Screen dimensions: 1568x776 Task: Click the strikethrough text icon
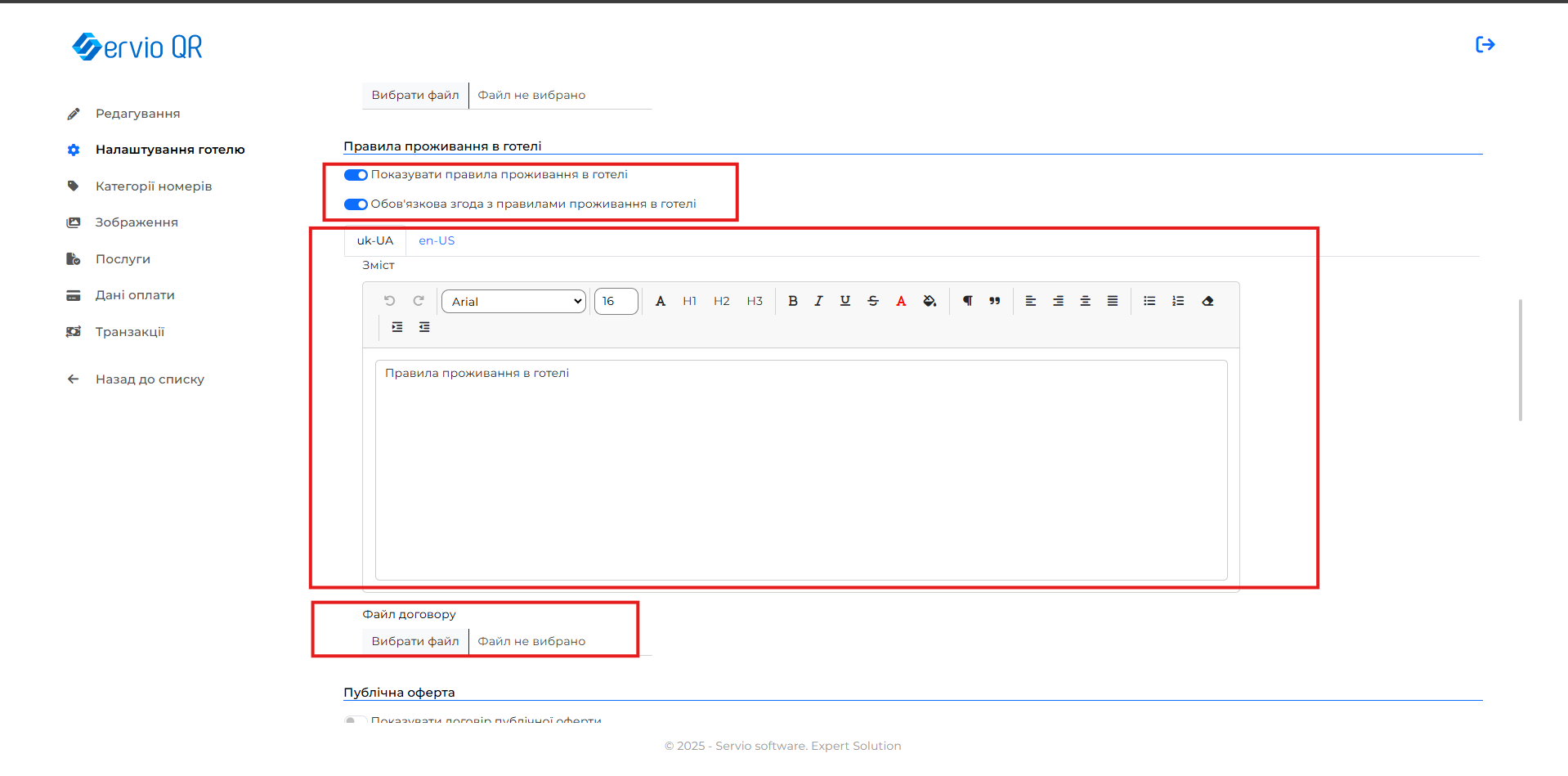point(873,301)
